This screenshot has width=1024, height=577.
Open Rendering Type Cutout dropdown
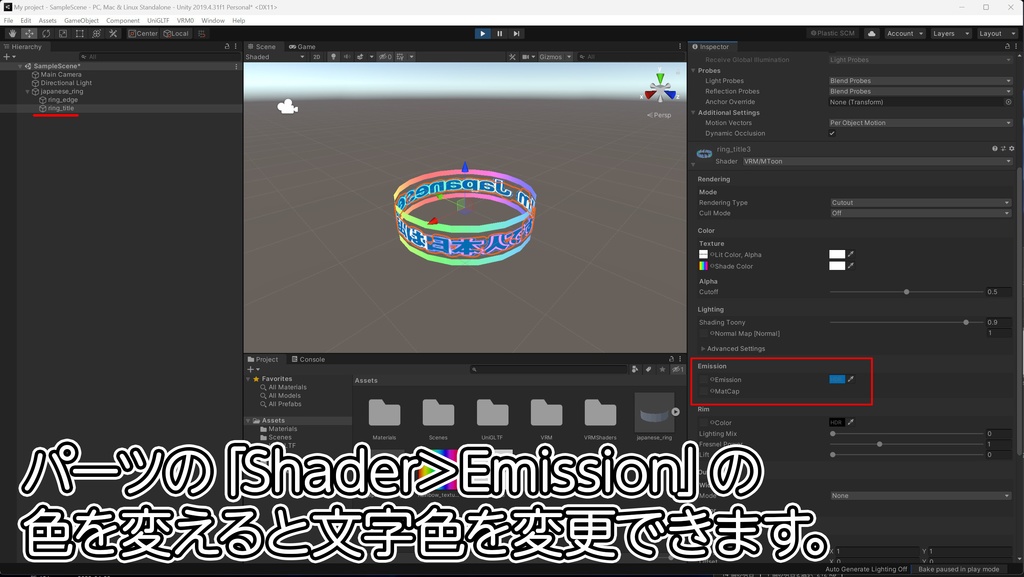pos(920,202)
